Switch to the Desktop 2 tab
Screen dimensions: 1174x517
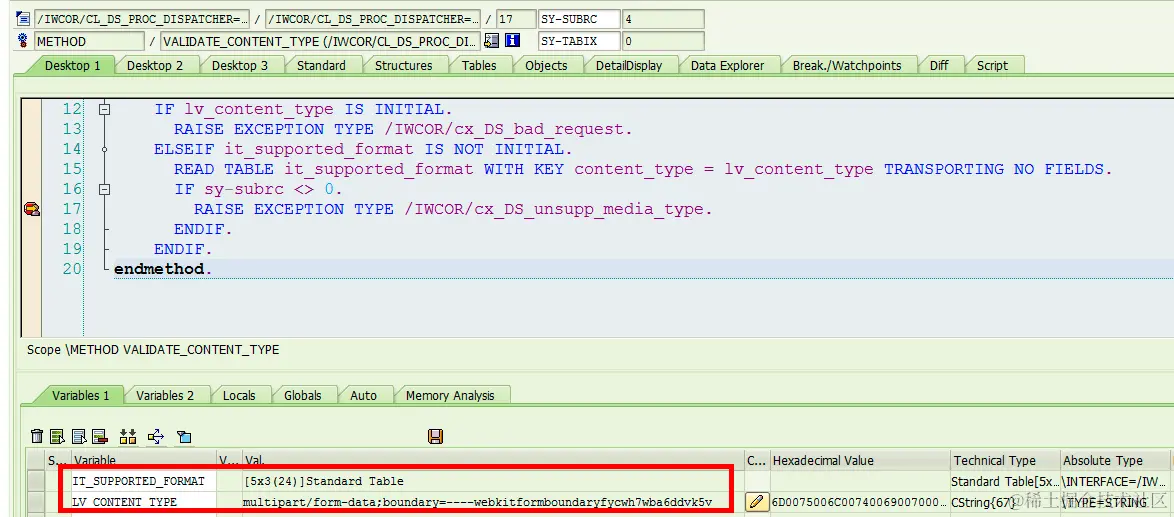155,65
